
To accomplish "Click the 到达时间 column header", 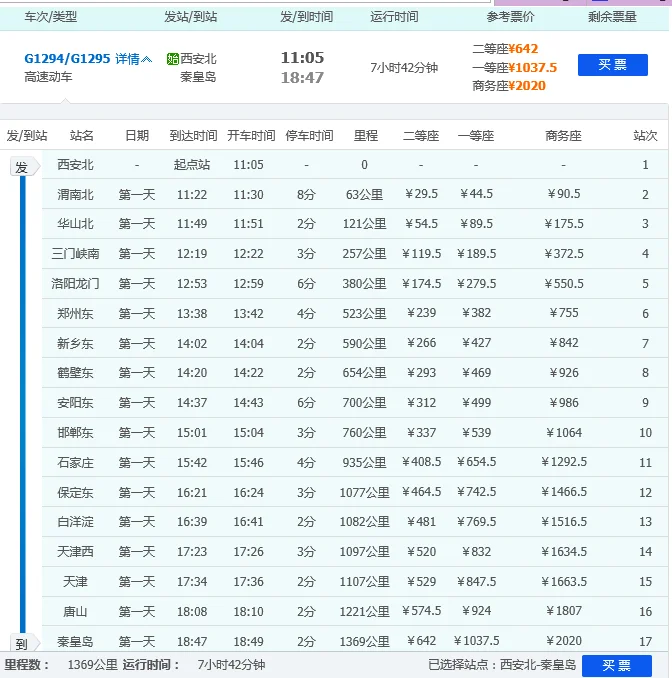I will coord(193,136).
